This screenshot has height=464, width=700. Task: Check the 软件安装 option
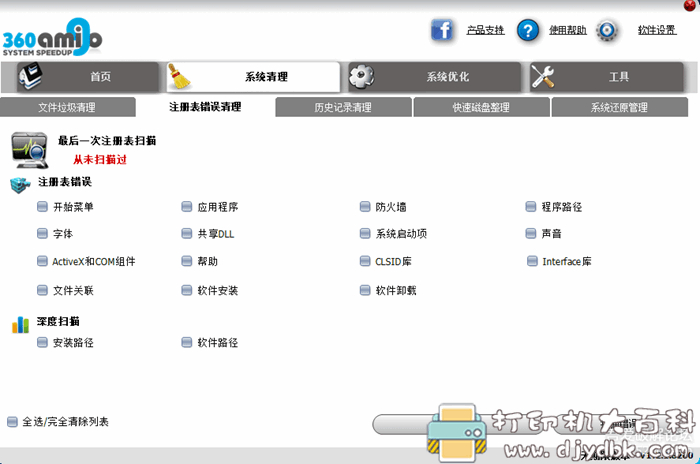(x=187, y=291)
